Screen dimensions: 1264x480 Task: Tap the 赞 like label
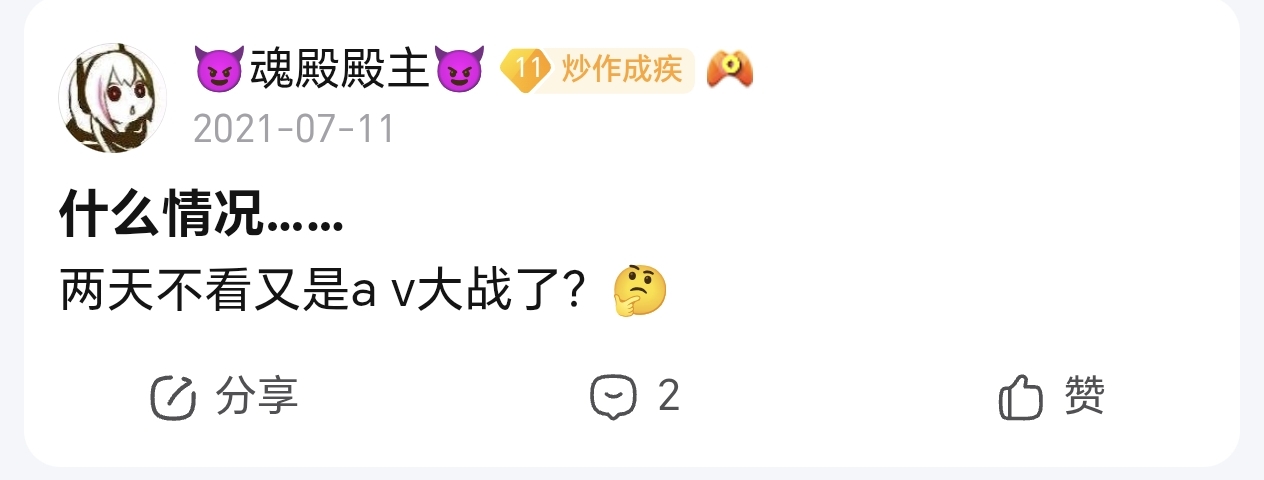point(1085,397)
